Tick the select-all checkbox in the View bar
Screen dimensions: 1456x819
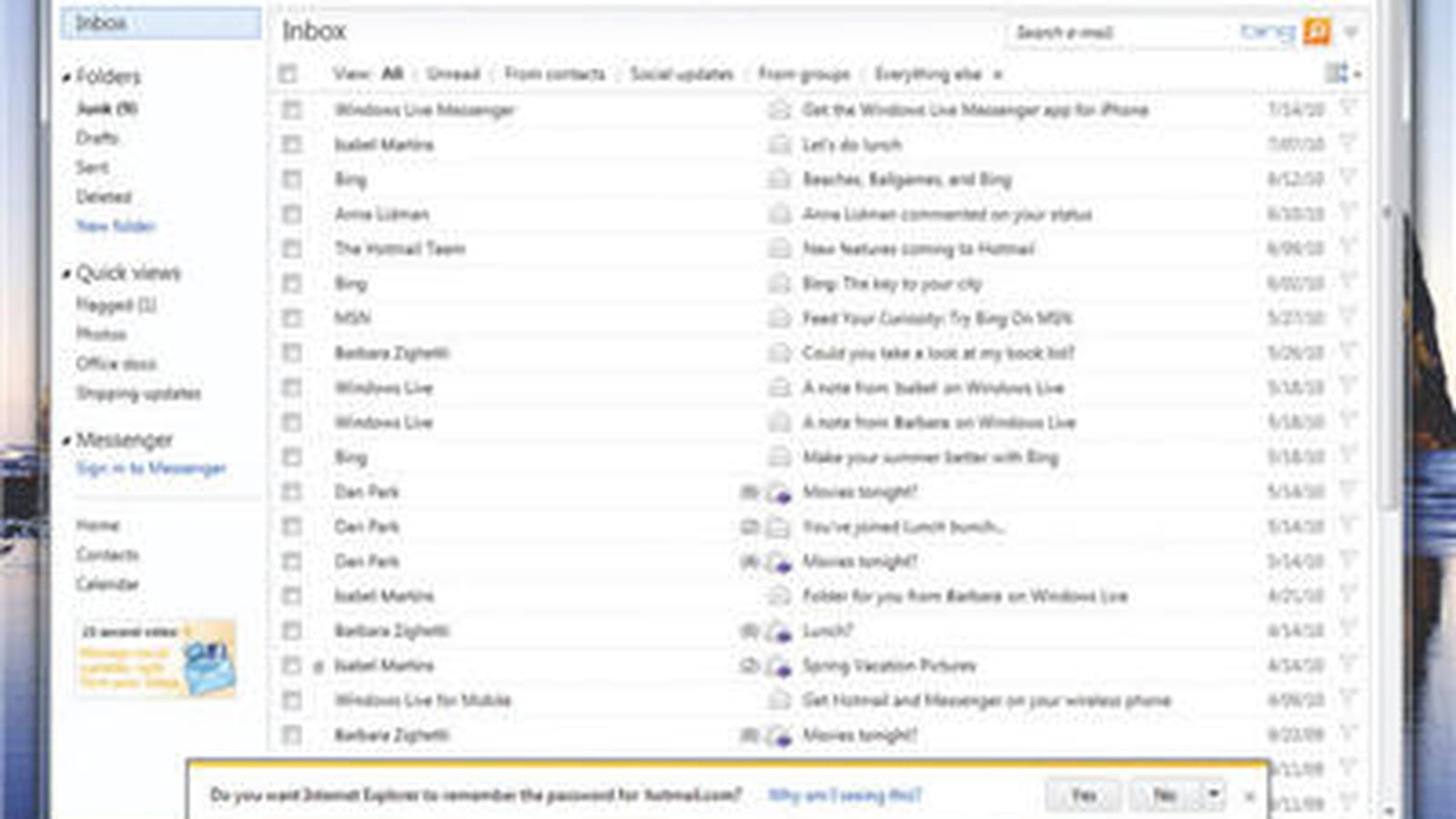288,74
